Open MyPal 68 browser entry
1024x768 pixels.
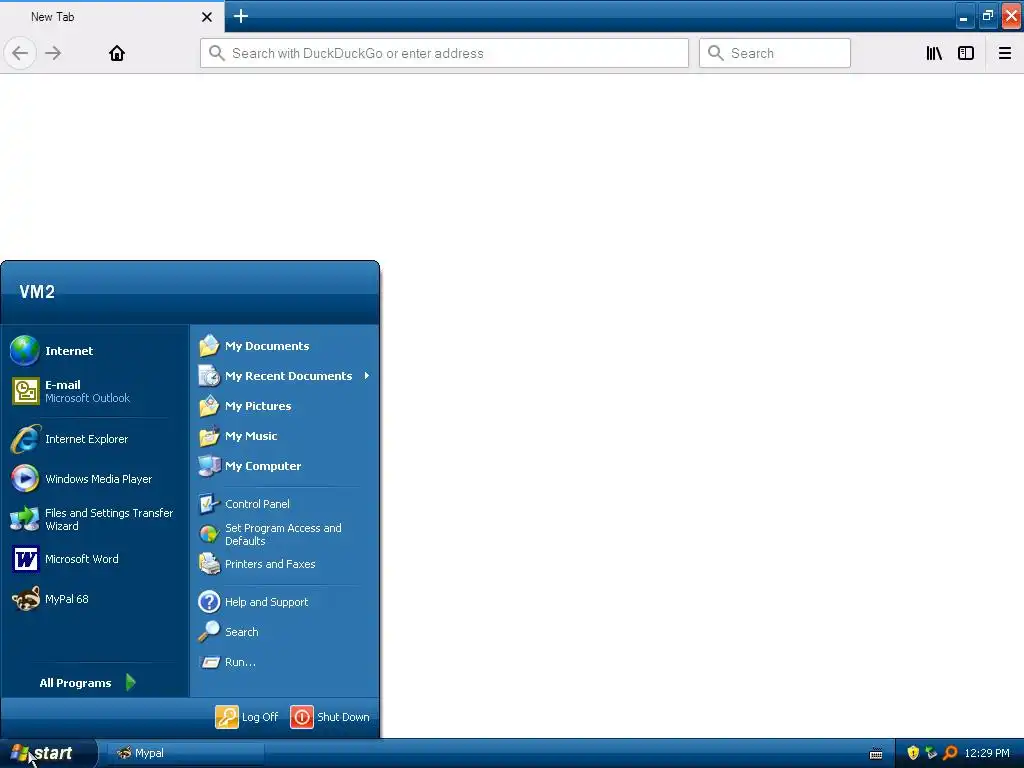[x=95, y=599]
